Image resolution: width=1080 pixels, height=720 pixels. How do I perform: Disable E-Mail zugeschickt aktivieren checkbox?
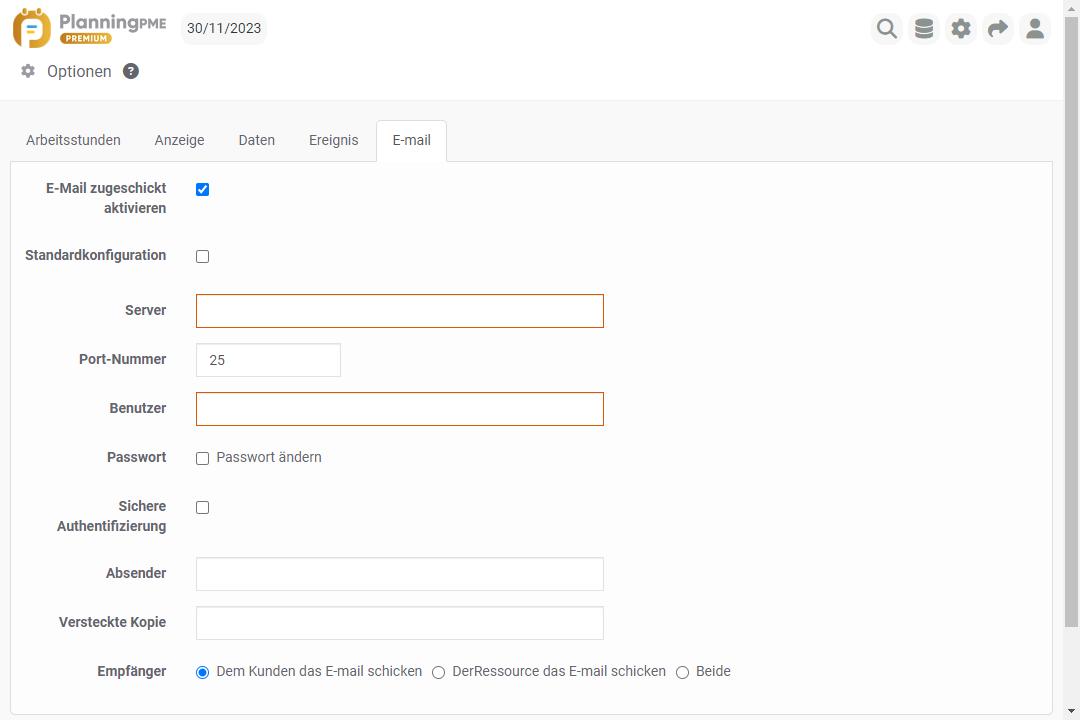click(203, 189)
